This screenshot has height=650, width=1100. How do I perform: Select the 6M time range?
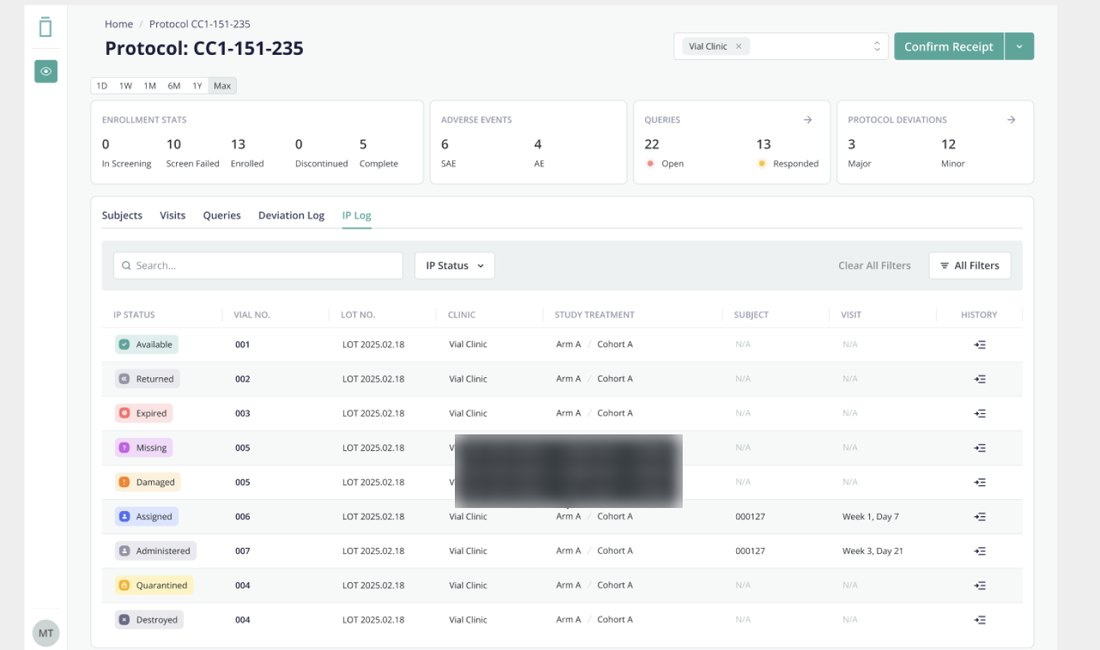pos(174,86)
